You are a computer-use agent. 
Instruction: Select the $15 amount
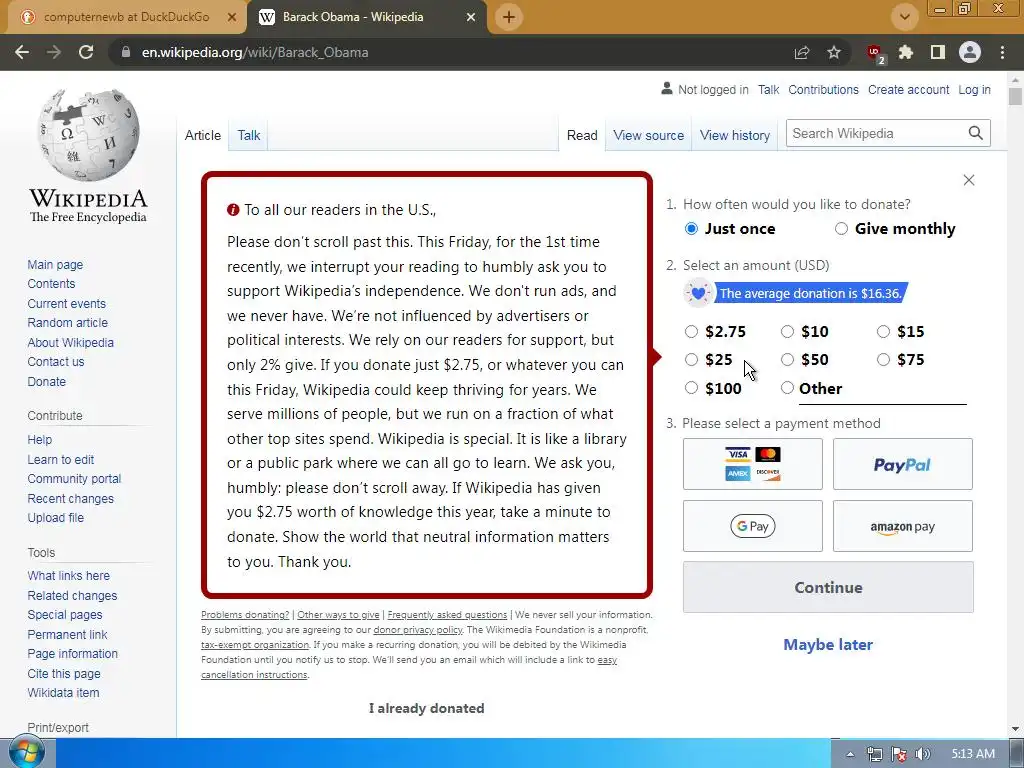tap(883, 332)
